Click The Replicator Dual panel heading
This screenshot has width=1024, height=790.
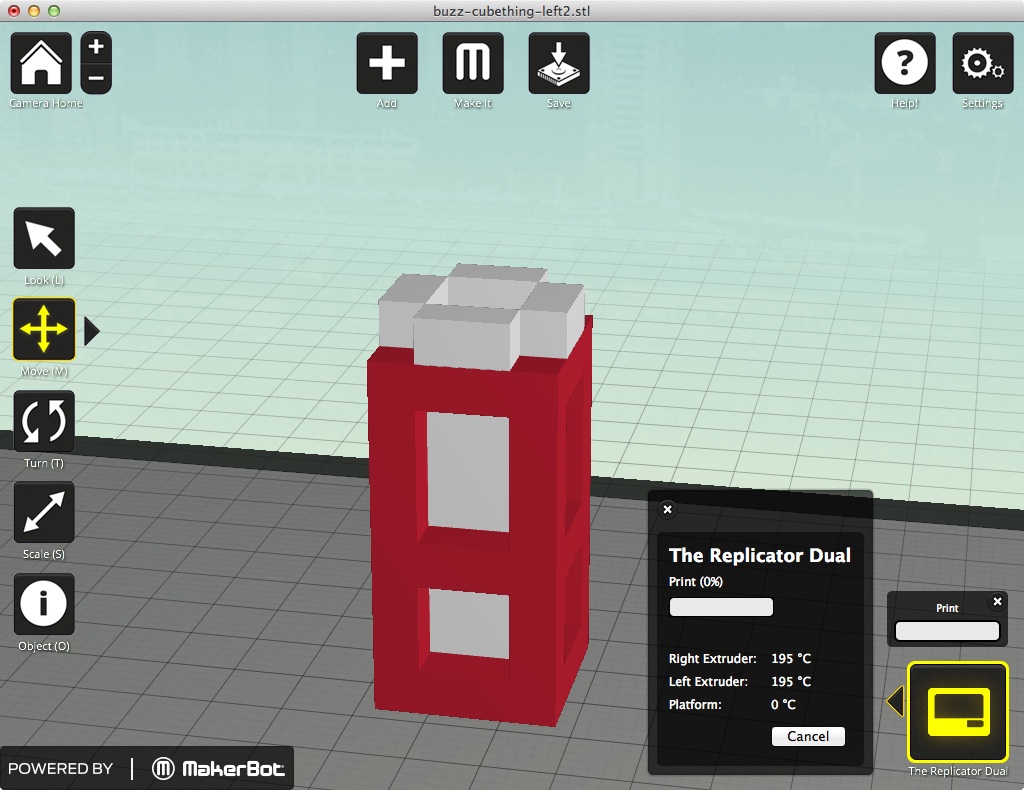(x=760, y=556)
